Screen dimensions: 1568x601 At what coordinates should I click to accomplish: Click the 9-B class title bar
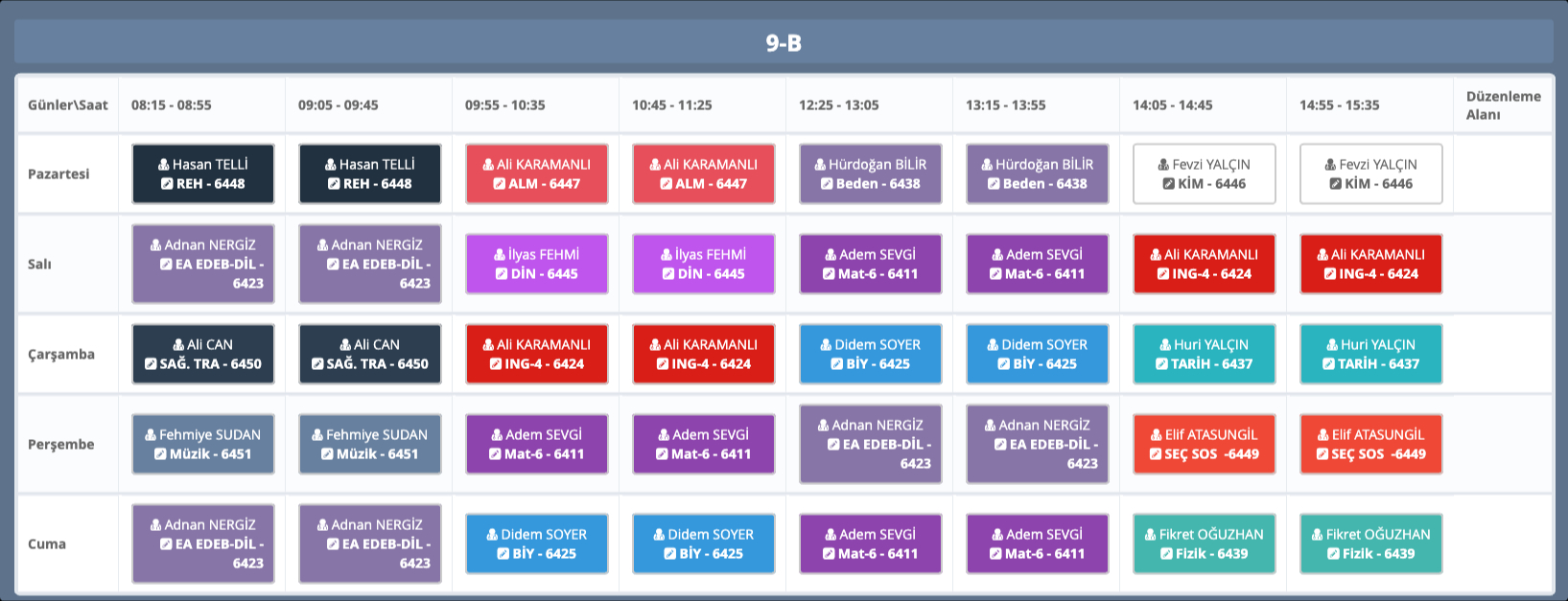coord(784,43)
